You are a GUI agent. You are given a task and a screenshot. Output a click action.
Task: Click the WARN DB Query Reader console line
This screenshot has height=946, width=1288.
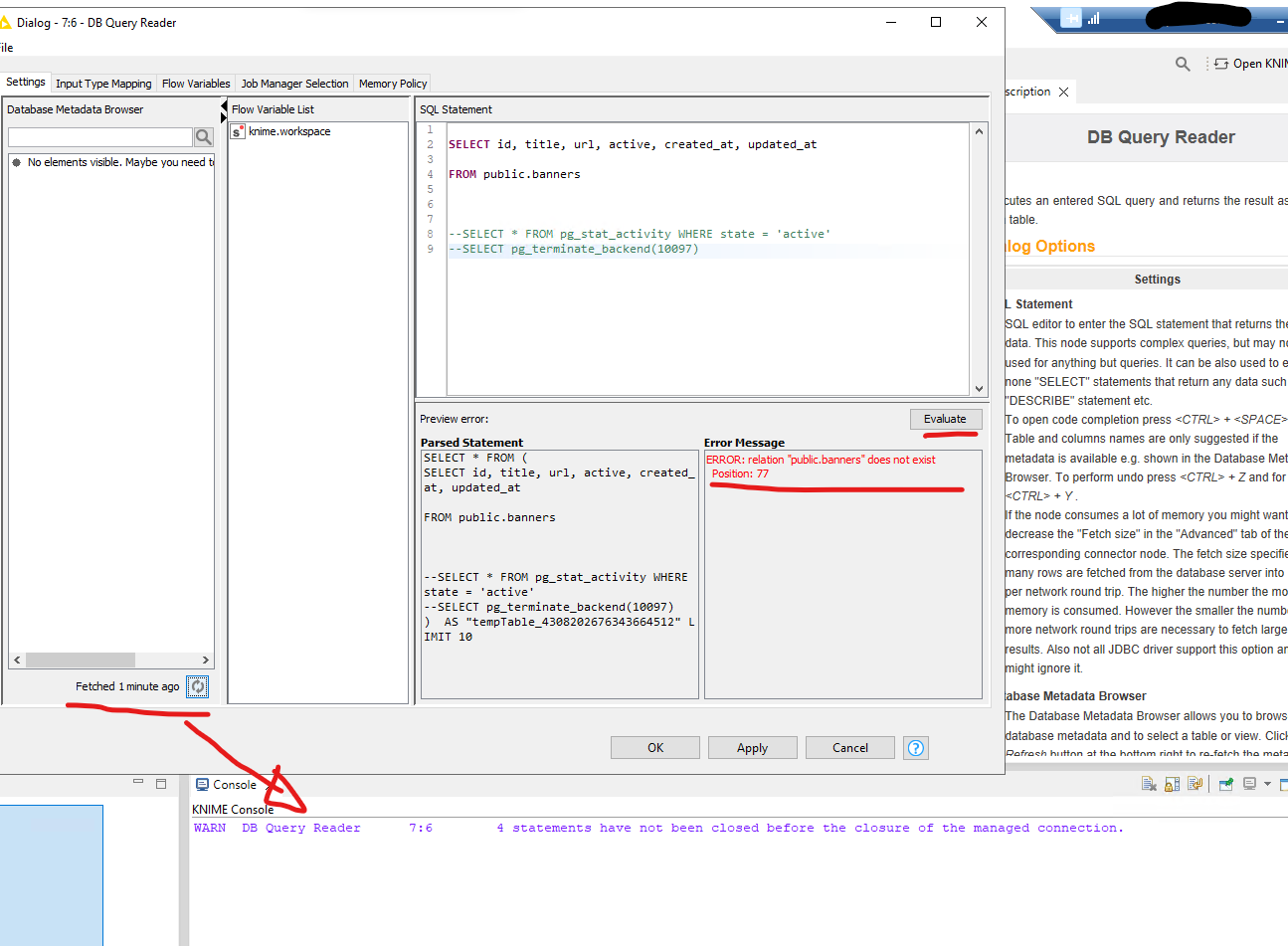658,828
